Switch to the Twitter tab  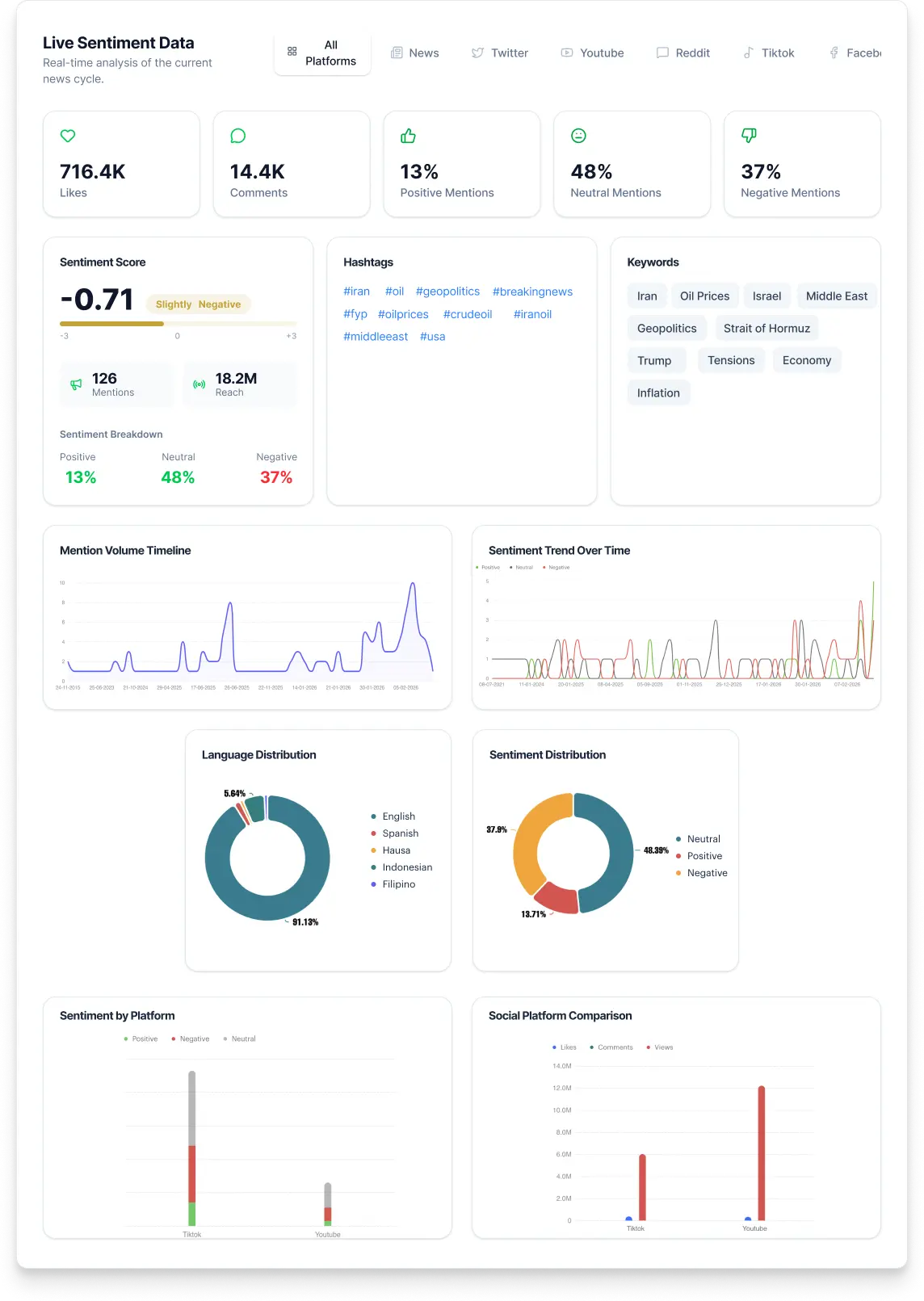[x=500, y=53]
